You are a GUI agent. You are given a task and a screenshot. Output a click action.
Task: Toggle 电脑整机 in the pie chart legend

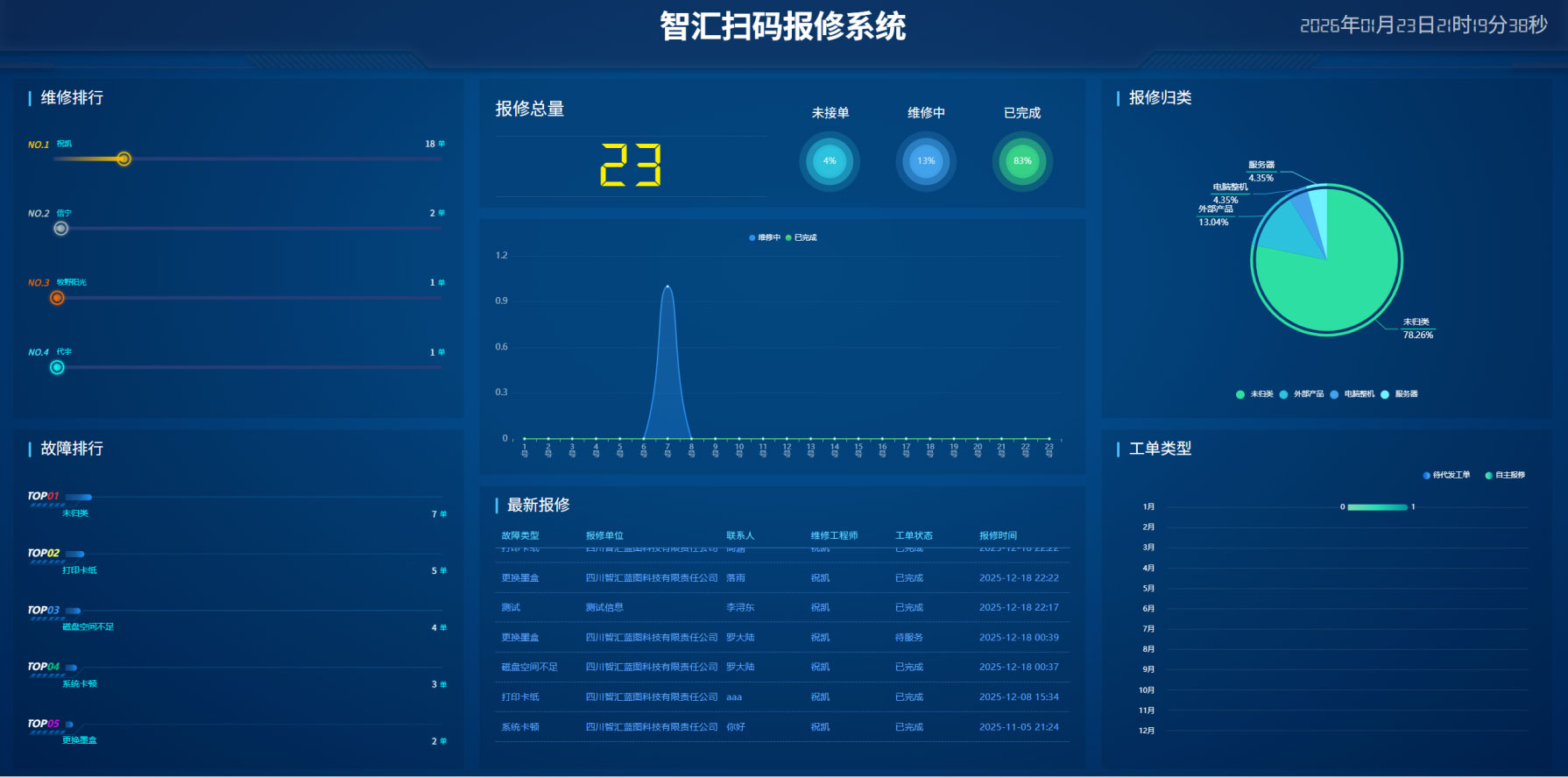[x=1353, y=394]
